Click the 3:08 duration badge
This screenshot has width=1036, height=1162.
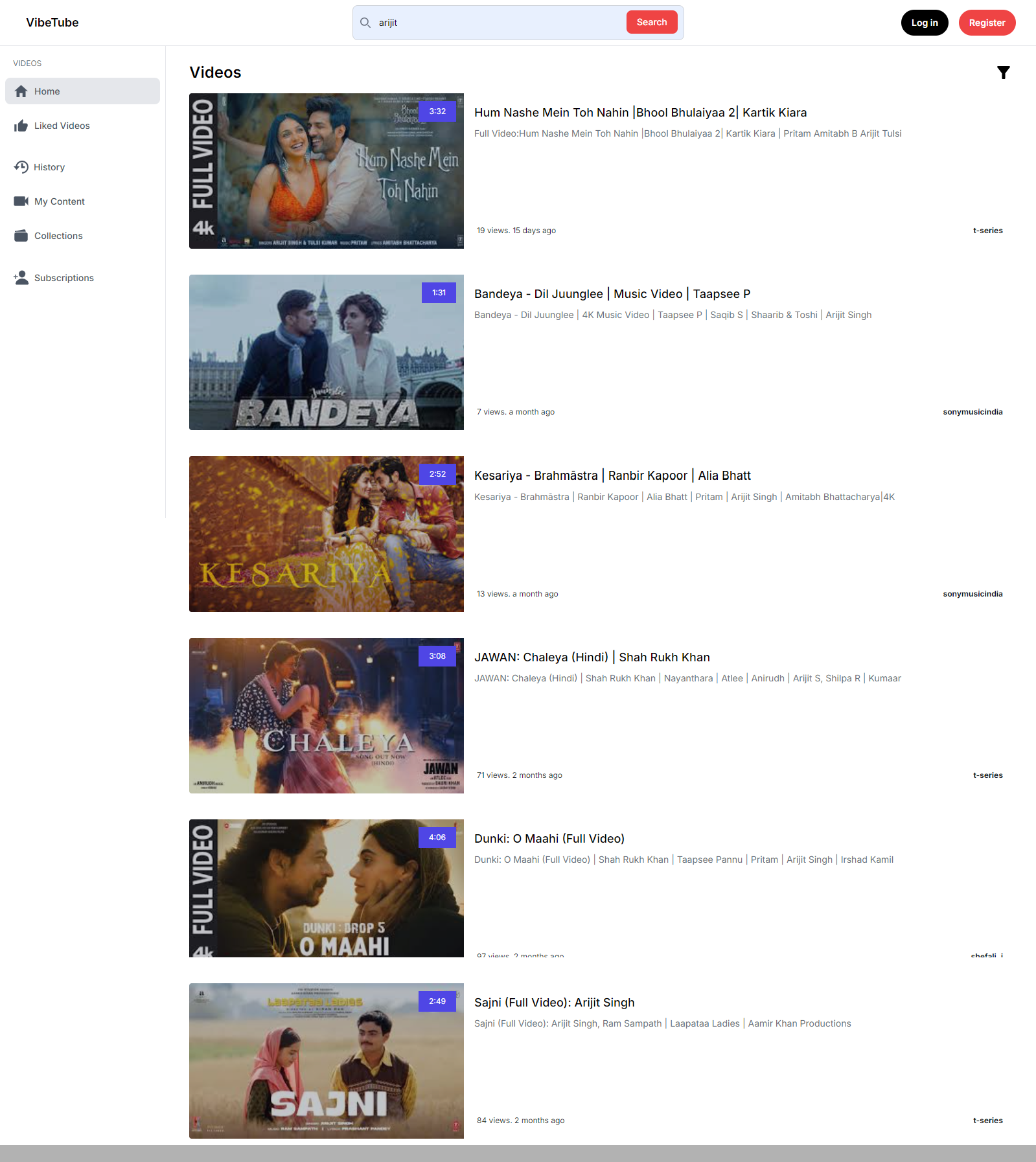(437, 656)
